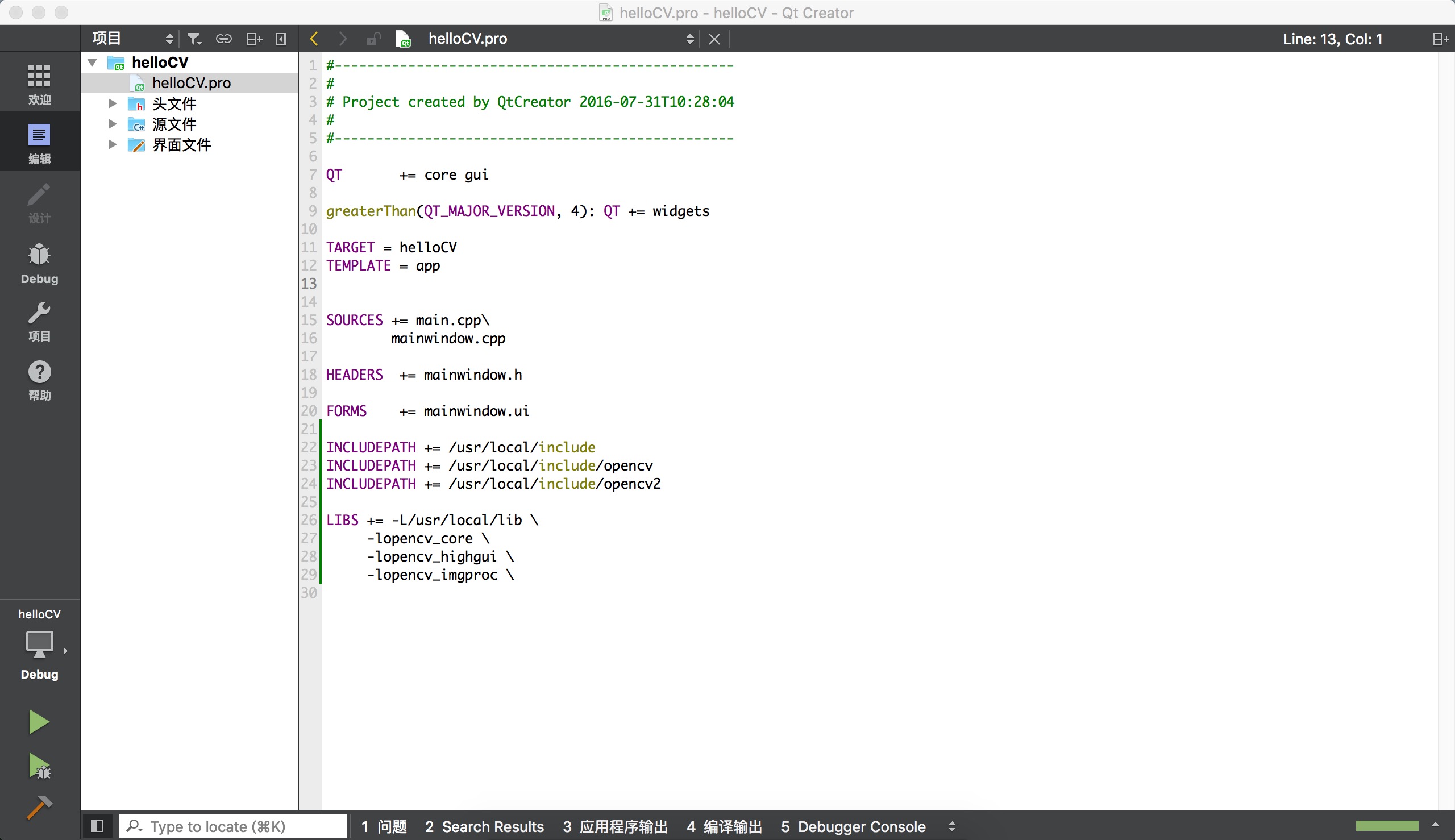
Task: Close the helloCV.pro document
Action: point(714,39)
